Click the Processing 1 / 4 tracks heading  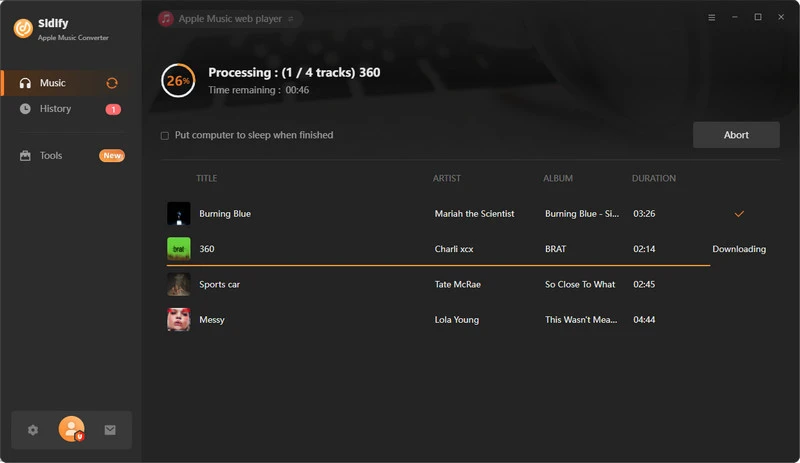click(294, 72)
